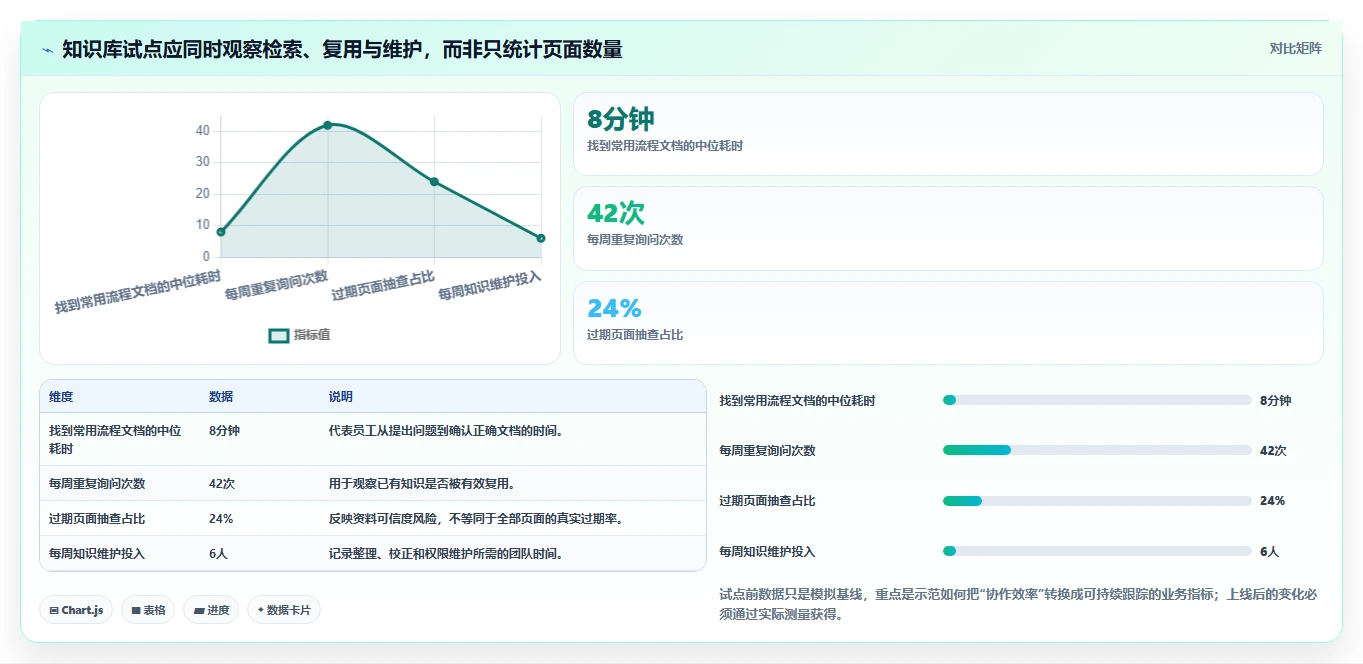
Task: Click the chart data point at 24
Action: 434,182
